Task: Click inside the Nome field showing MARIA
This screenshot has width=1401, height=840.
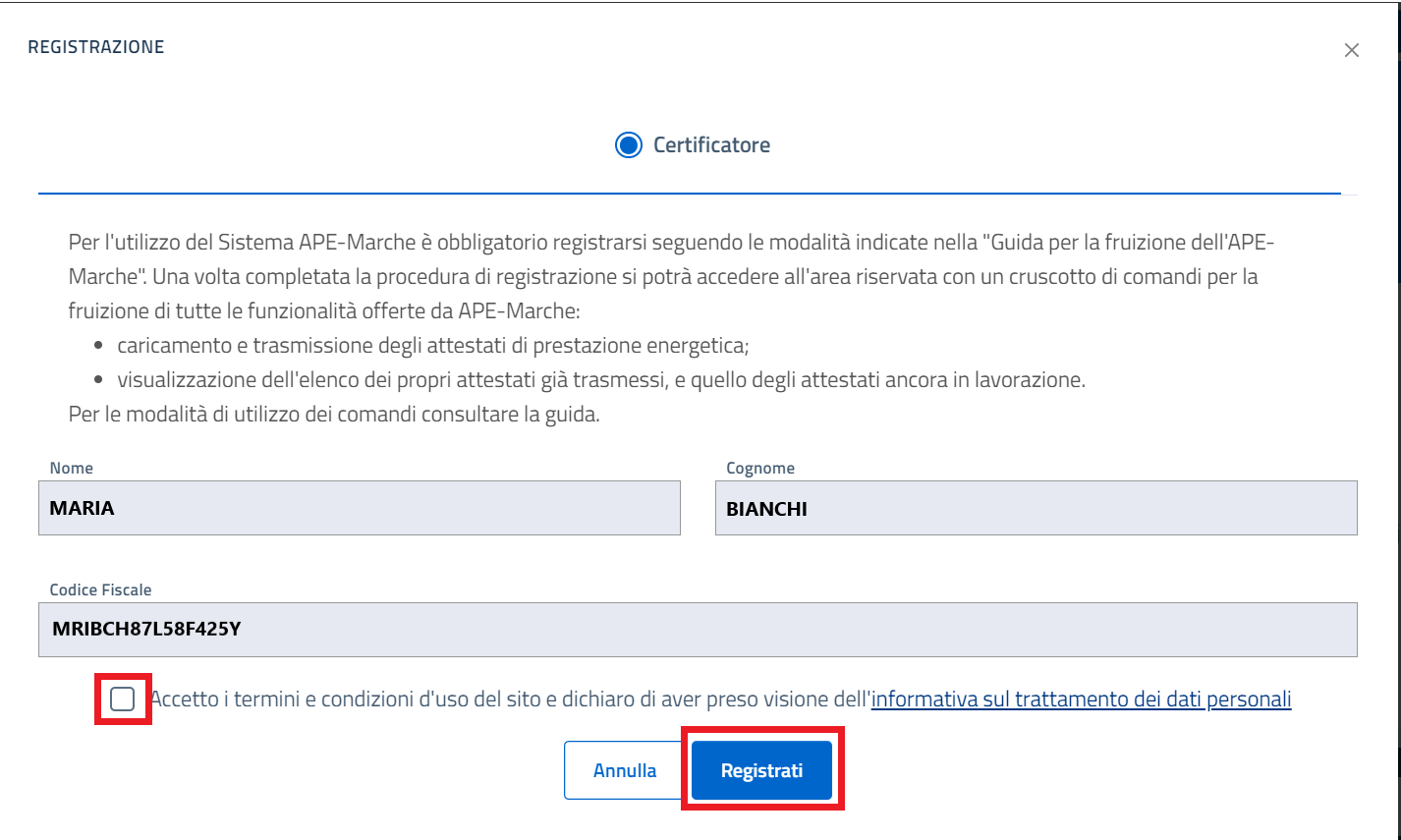Action: pos(359,508)
